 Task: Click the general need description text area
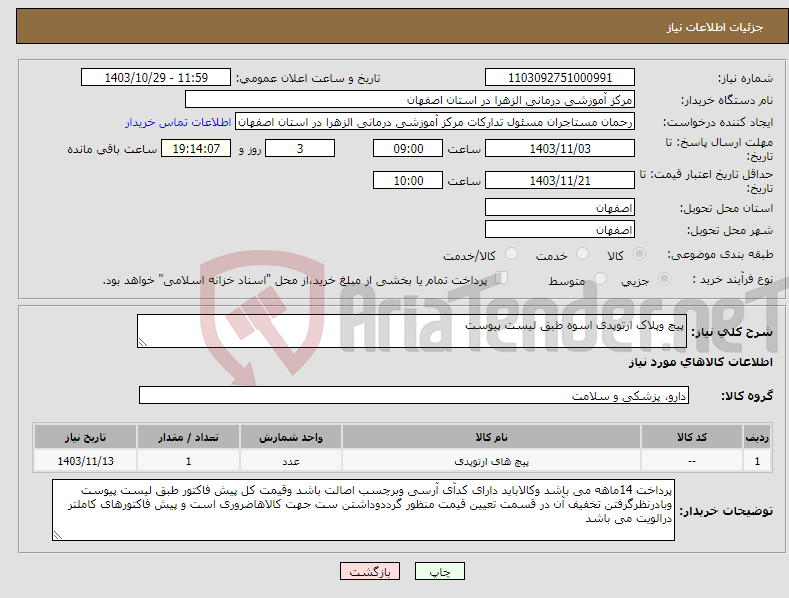(412, 331)
